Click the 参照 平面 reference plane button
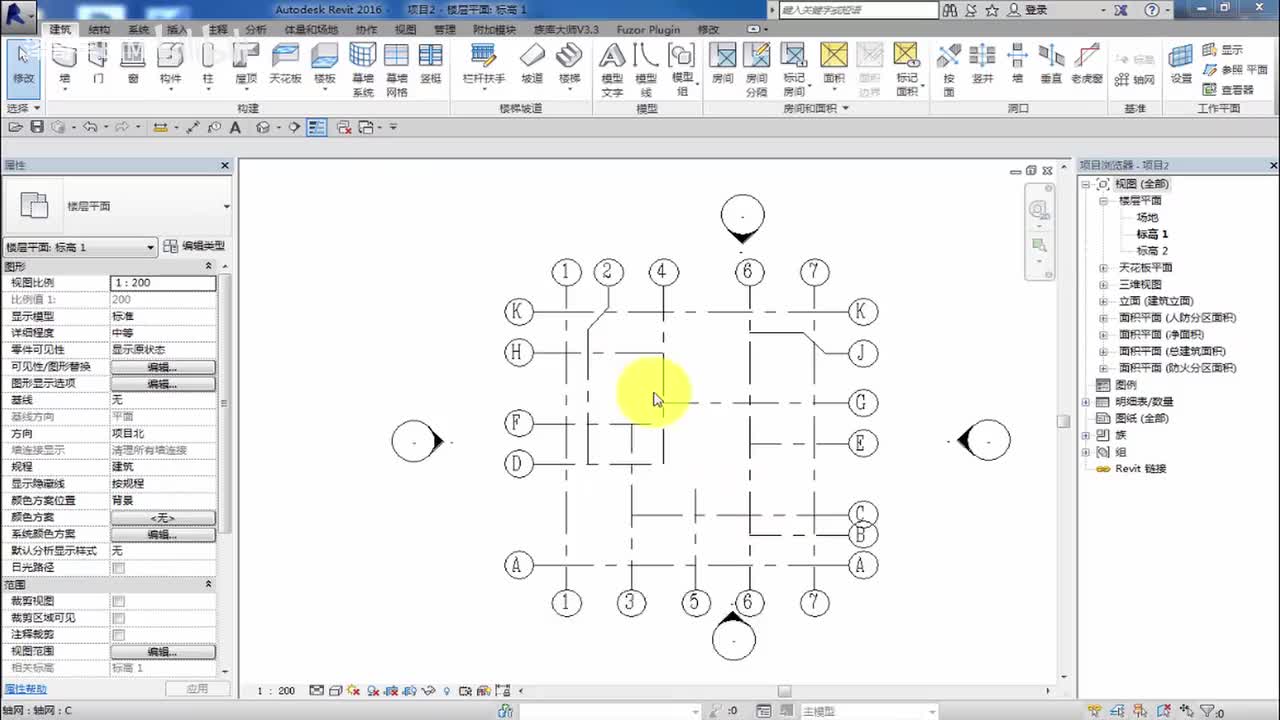 1235,70
